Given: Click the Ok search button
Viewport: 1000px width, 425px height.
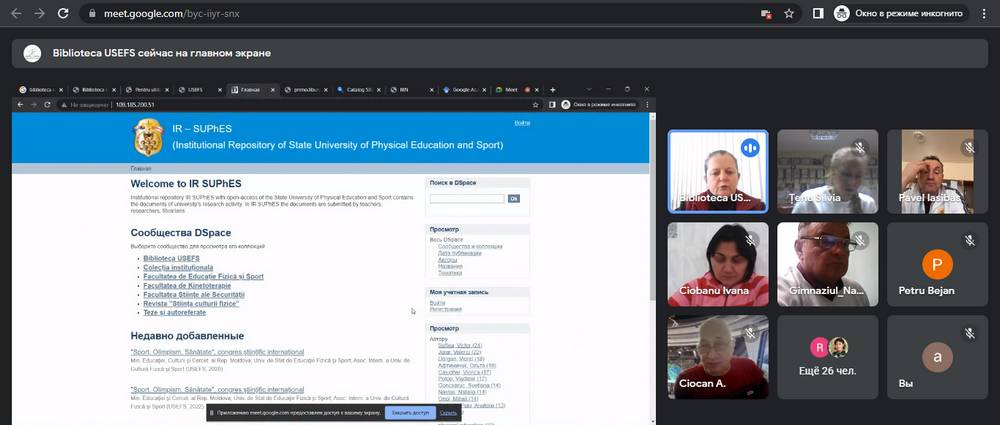Looking at the screenshot, I should coord(513,198).
